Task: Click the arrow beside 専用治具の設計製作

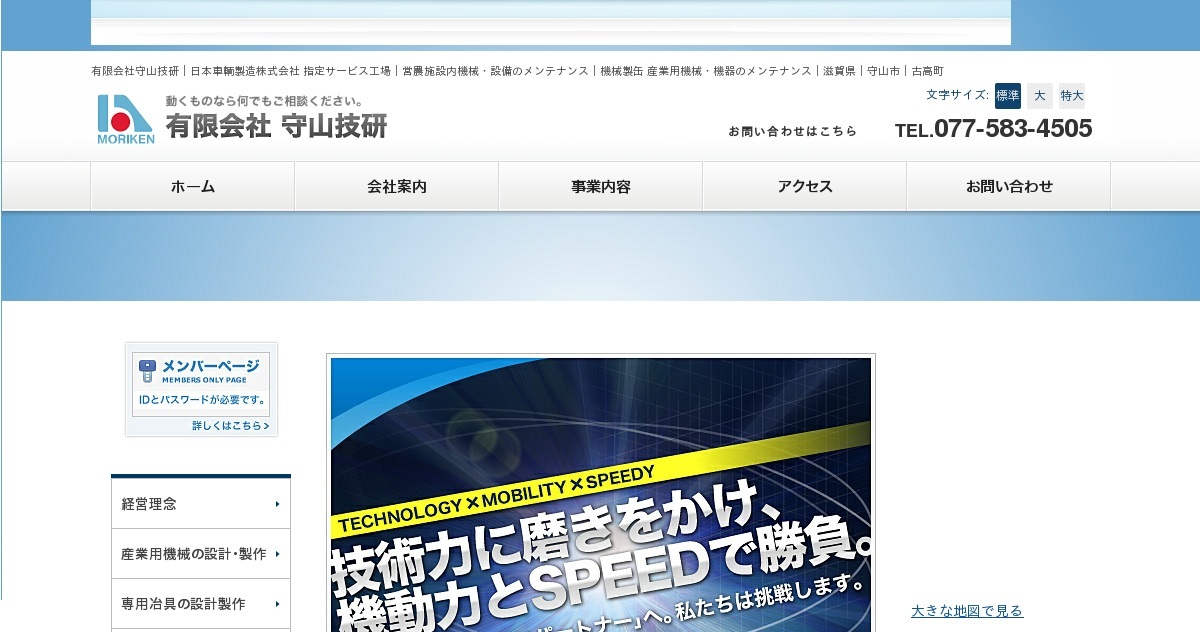Action: (x=277, y=604)
